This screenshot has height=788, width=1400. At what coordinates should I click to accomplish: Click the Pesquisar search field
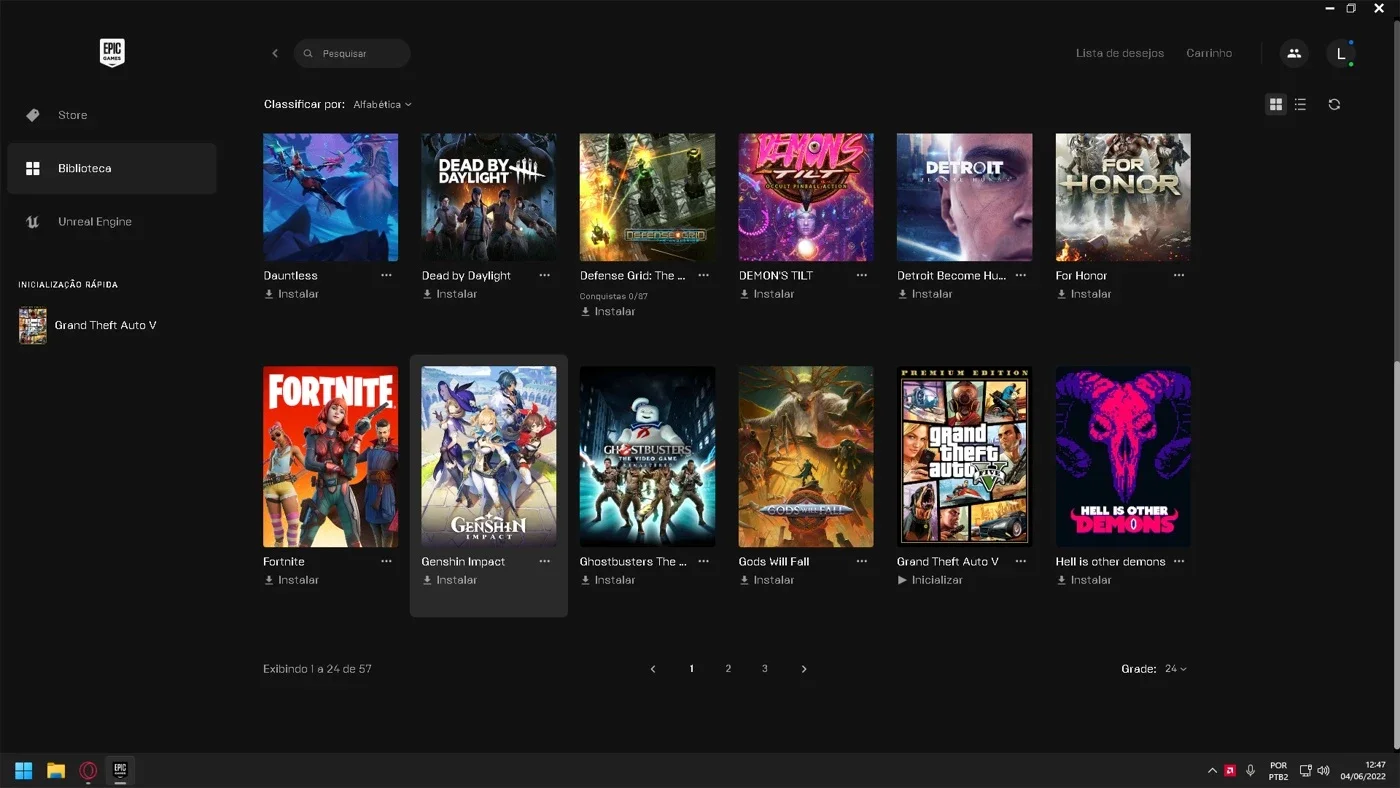coord(352,53)
